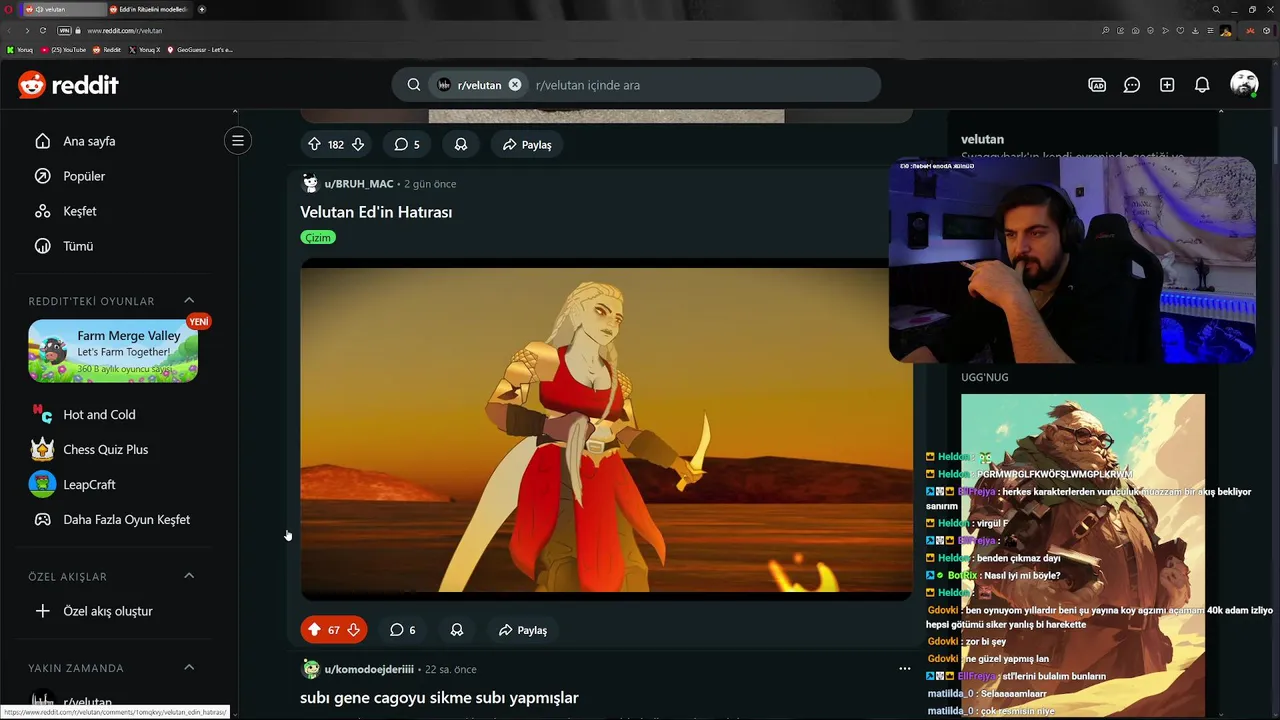Open the Reddit advertise icon

tap(1097, 85)
